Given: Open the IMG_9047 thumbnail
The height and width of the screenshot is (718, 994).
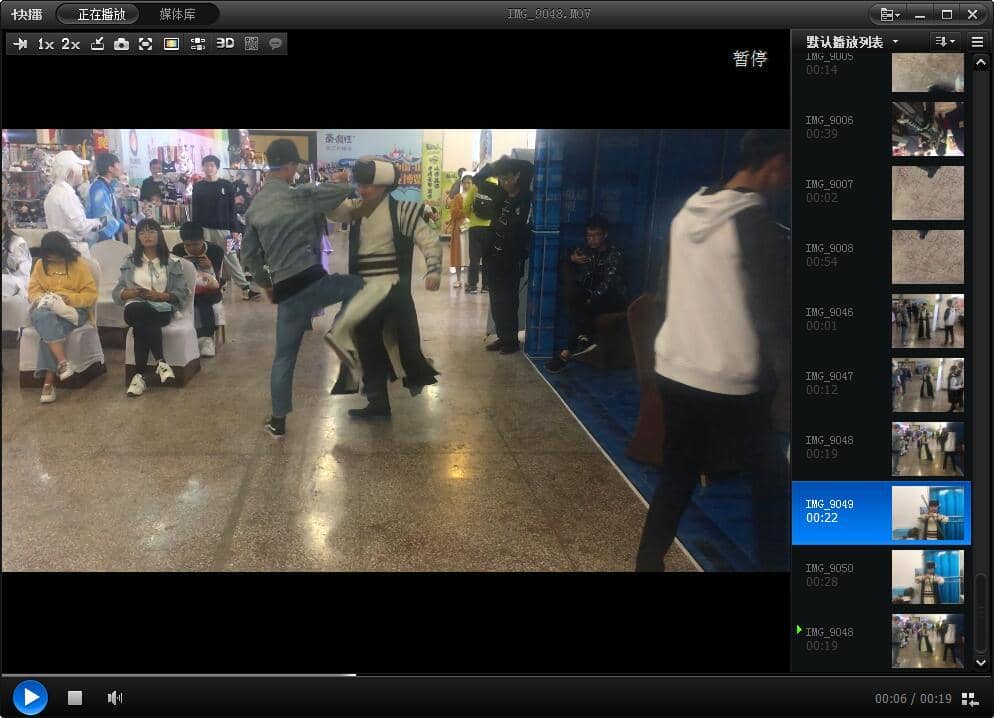Looking at the screenshot, I should pos(927,385).
